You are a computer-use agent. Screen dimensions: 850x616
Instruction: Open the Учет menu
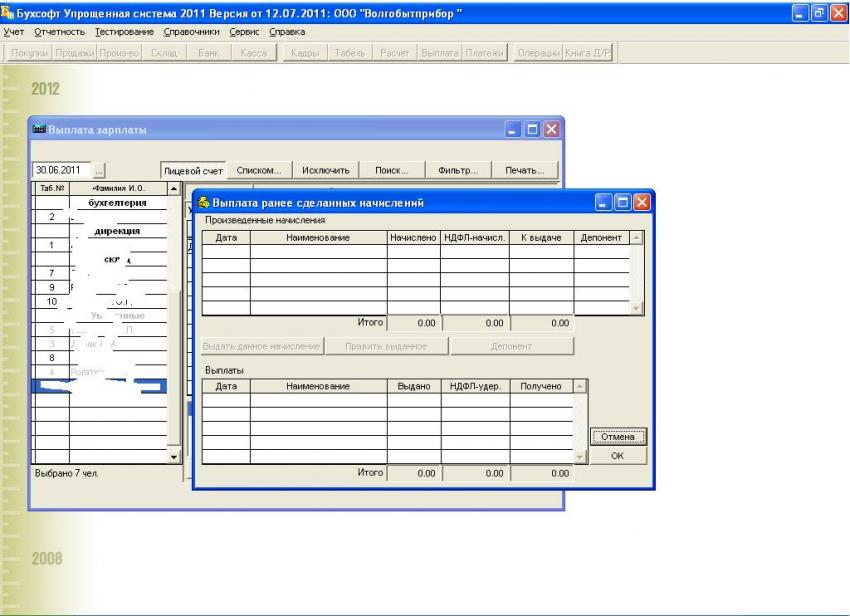pyautogui.click(x=16, y=32)
